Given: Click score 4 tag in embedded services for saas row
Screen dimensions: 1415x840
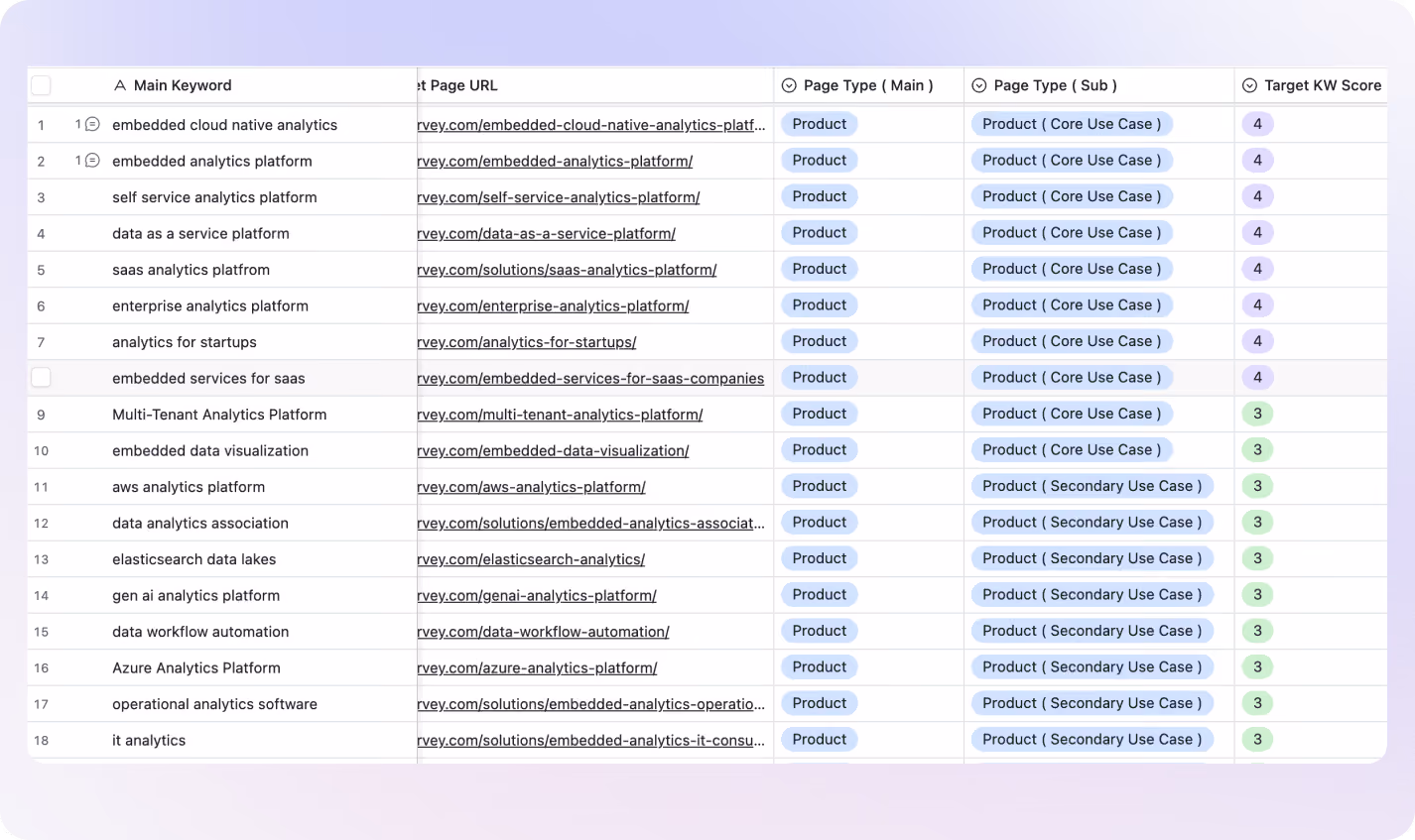Looking at the screenshot, I should point(1257,377).
